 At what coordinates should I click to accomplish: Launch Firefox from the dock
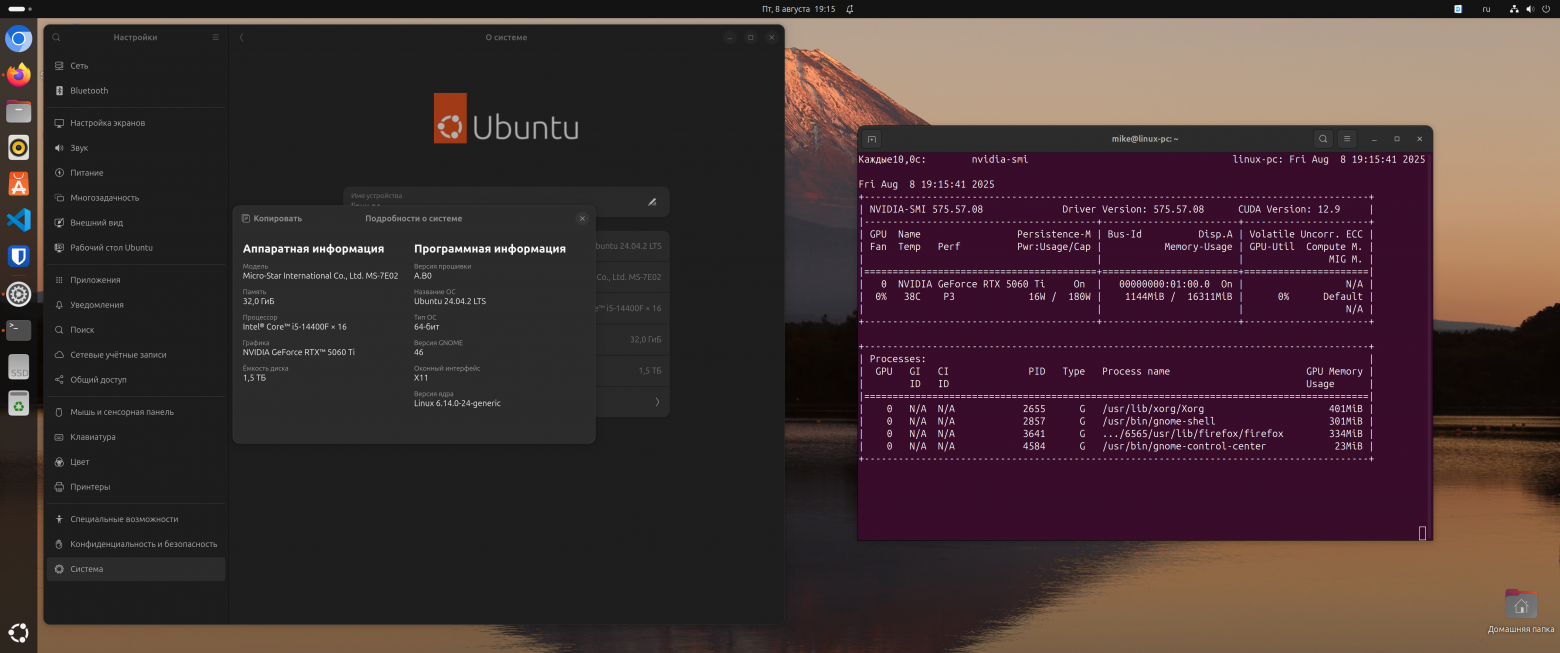click(19, 74)
